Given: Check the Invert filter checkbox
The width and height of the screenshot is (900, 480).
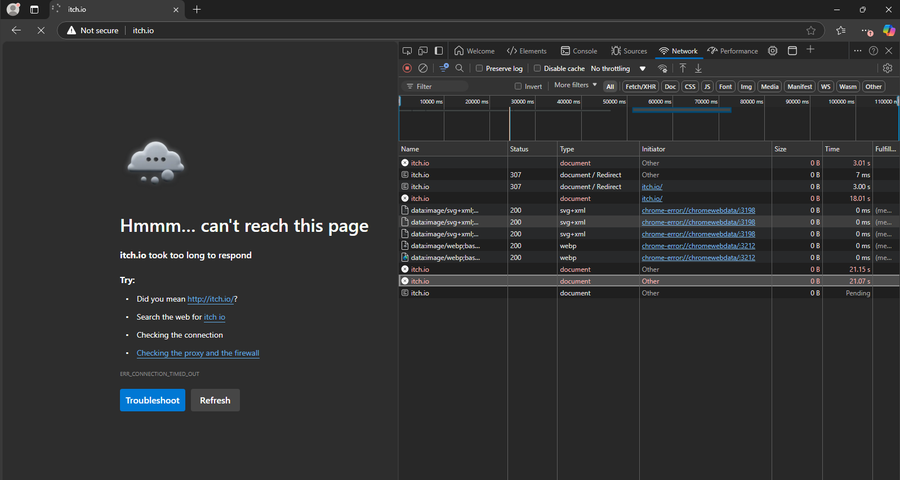Looking at the screenshot, I should pos(518,86).
